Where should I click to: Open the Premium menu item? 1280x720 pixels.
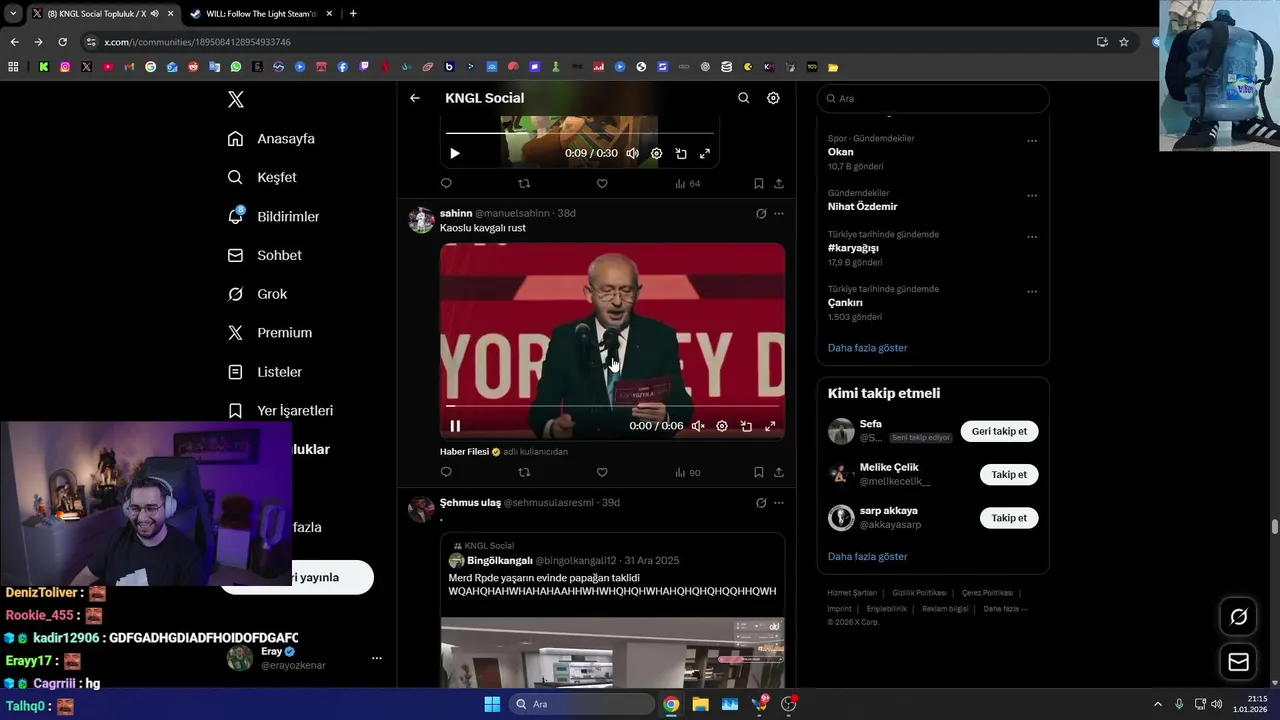[x=269, y=333]
